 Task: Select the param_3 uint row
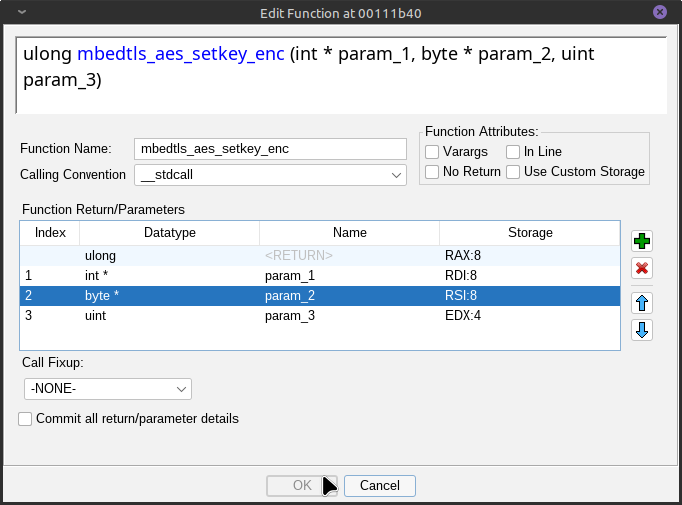pos(320,316)
